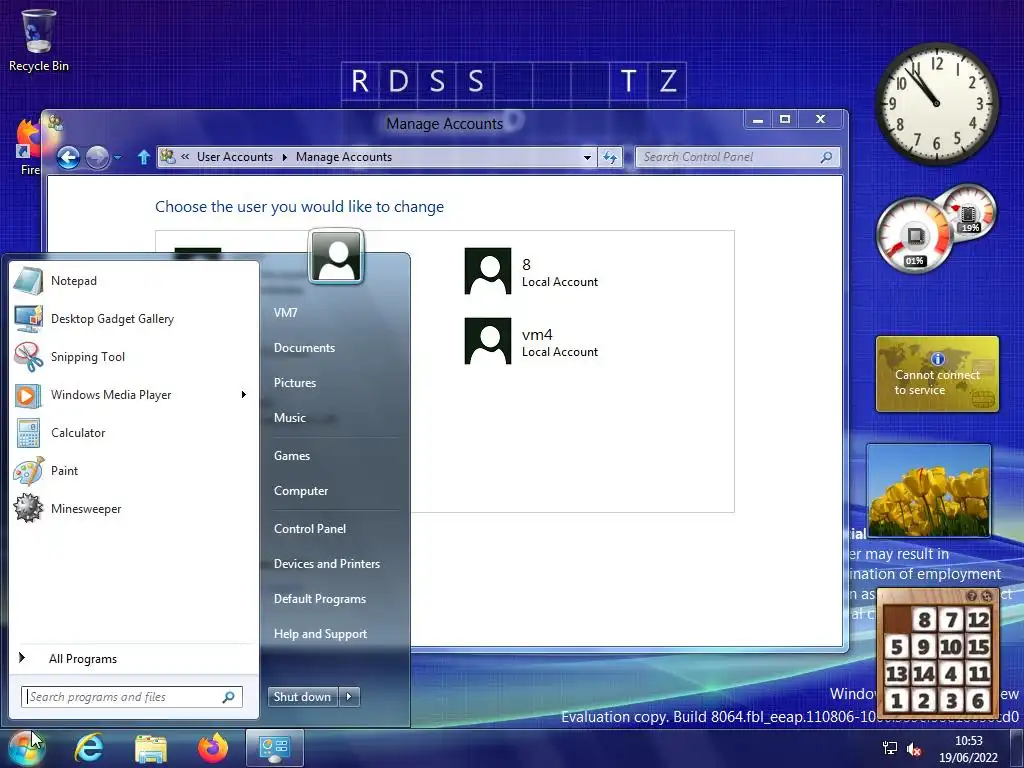This screenshot has width=1024, height=768.
Task: Expand All Programs list
Action: (x=134, y=658)
